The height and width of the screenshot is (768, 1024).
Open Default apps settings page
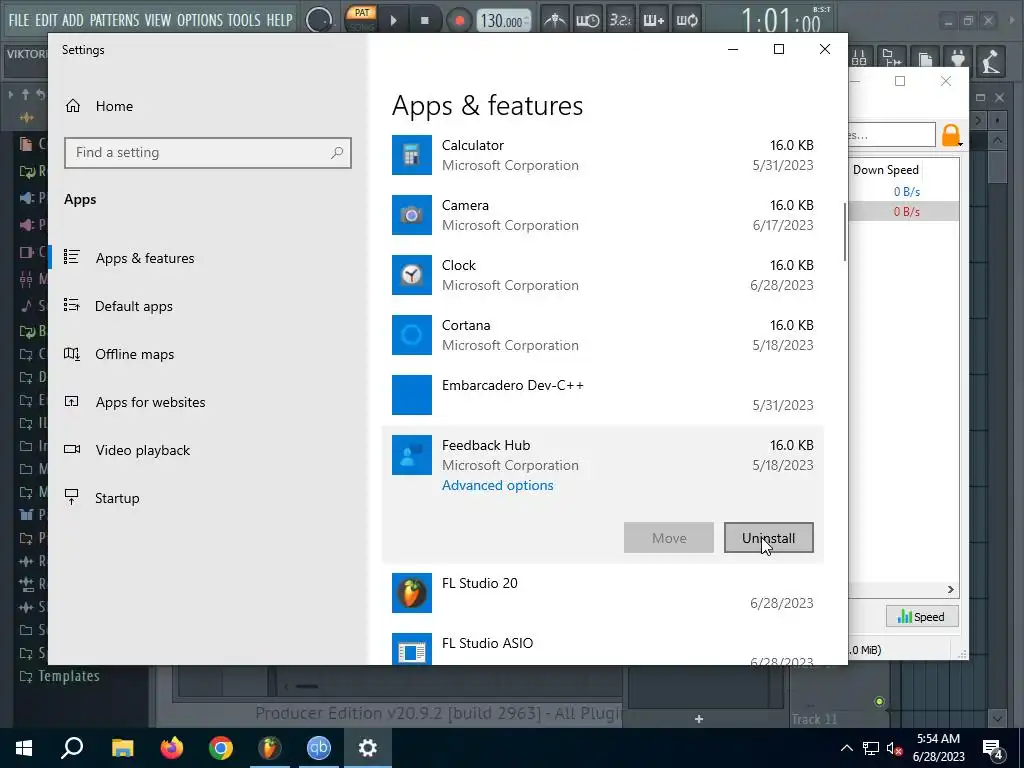(133, 306)
